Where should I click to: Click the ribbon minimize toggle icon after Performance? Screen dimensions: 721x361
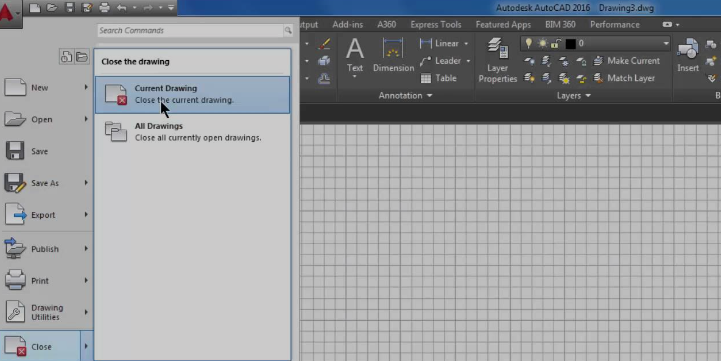click(x=667, y=25)
